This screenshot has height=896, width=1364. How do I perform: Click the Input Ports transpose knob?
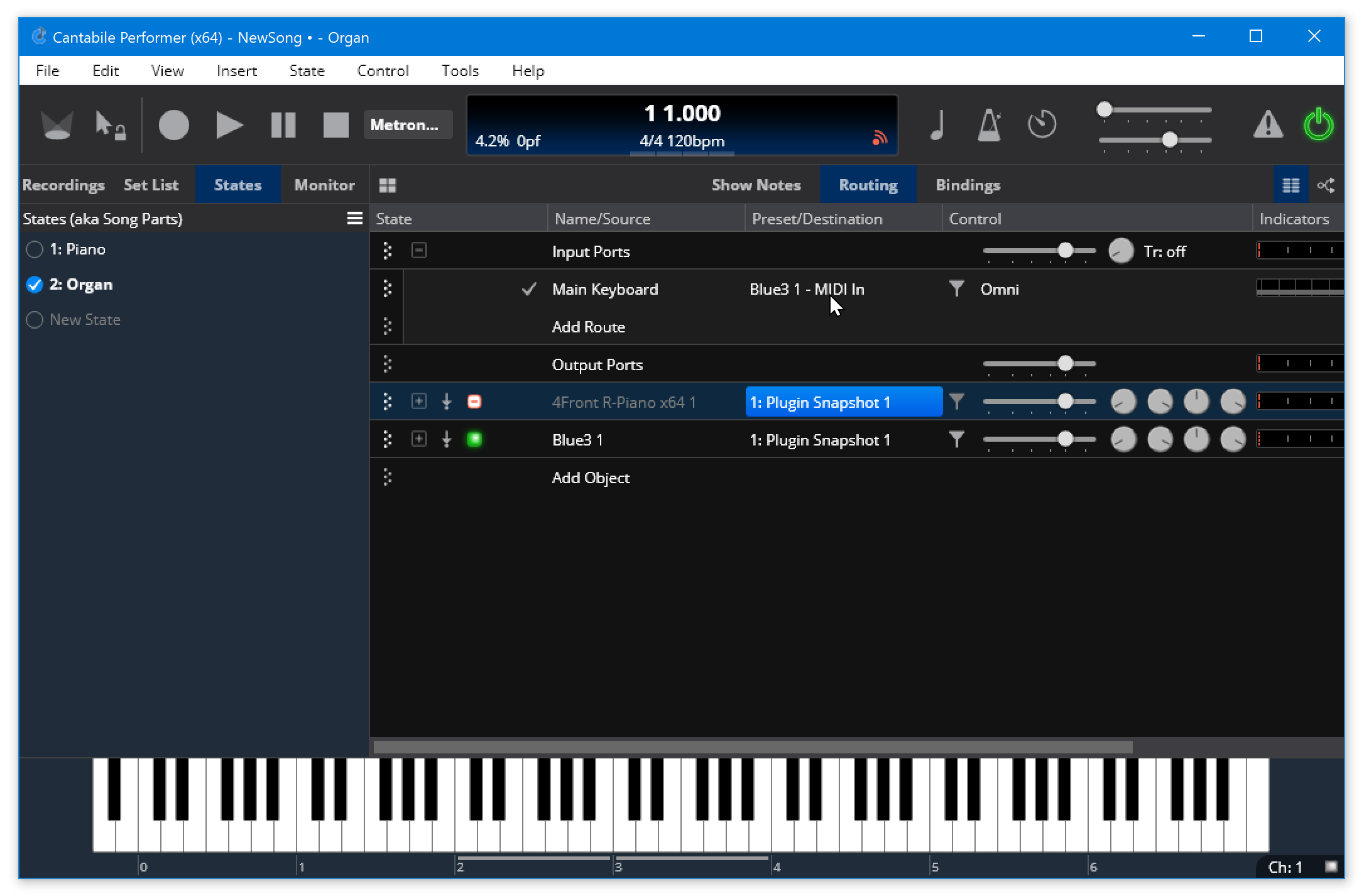coord(1121,251)
